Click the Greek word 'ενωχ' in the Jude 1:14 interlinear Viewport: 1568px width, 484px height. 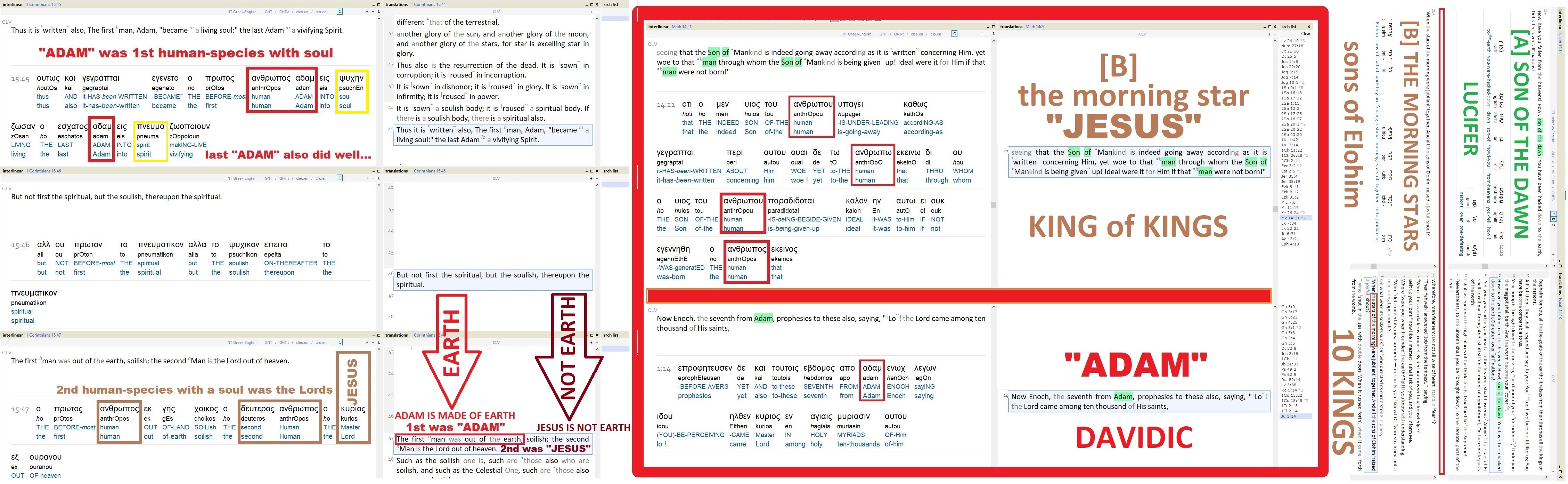pyautogui.click(x=897, y=368)
